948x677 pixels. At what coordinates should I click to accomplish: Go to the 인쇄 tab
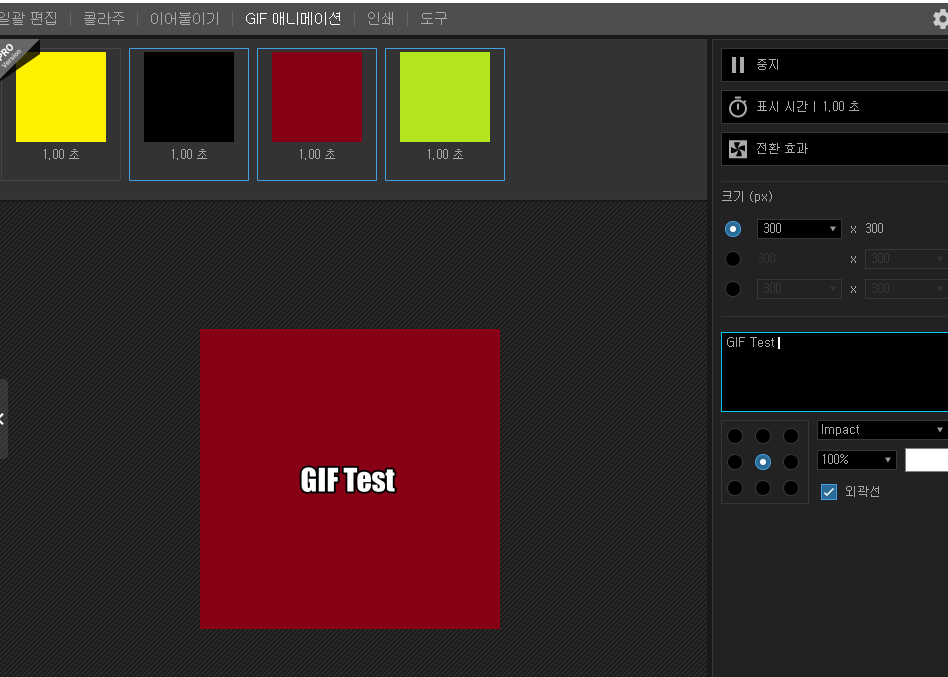click(380, 19)
